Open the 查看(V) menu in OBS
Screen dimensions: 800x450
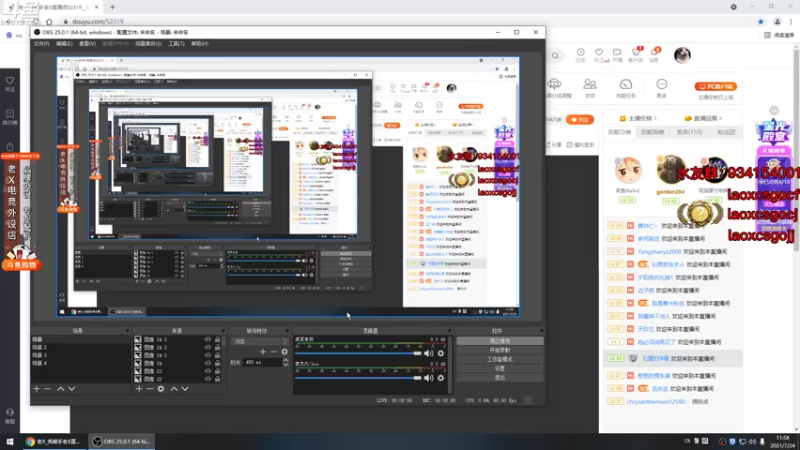pos(87,44)
